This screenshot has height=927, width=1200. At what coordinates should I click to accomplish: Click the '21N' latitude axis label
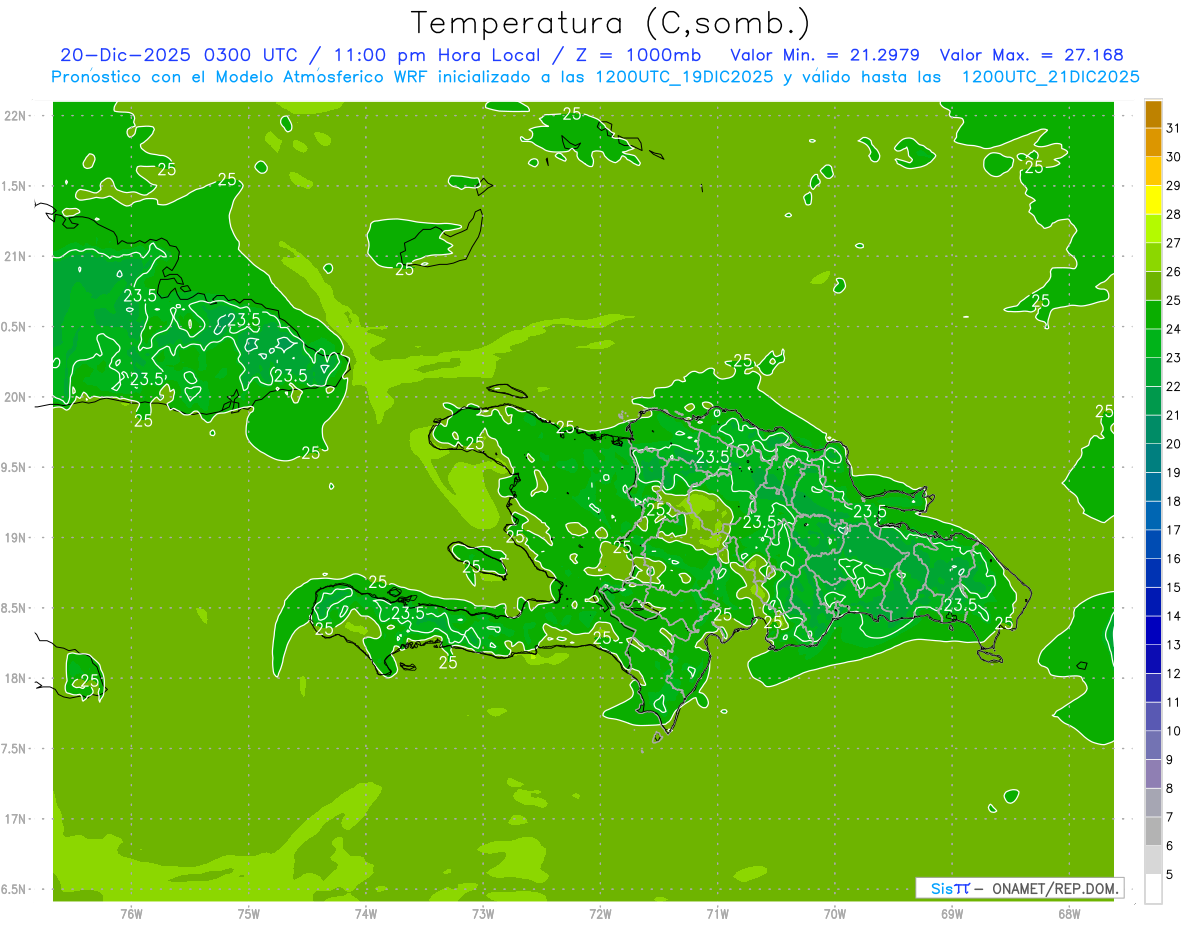click(15, 256)
